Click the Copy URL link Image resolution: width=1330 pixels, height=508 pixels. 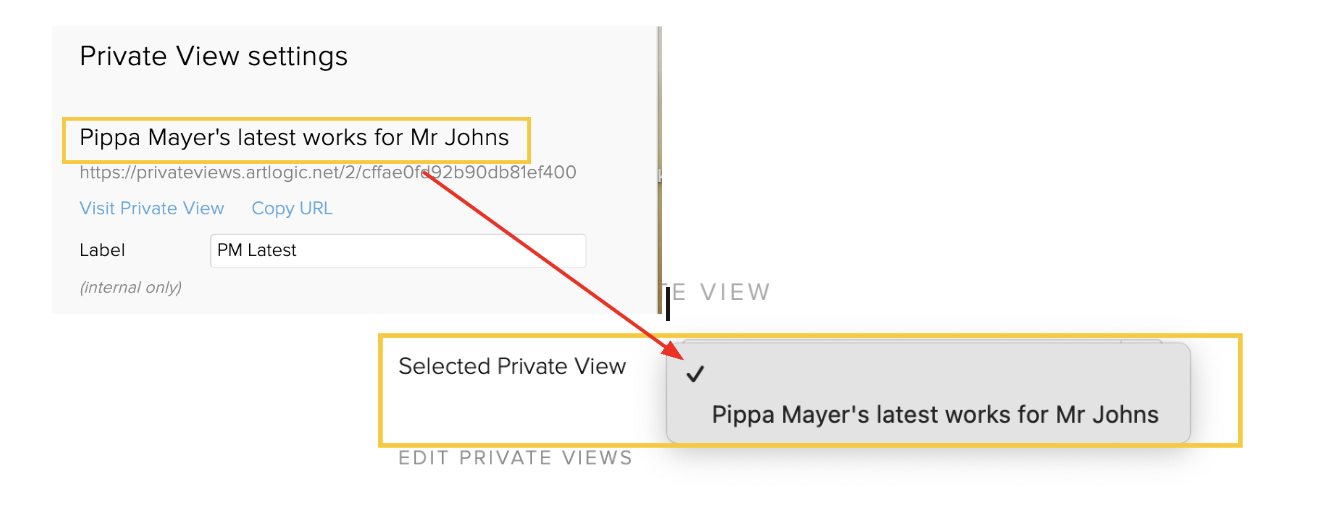pos(292,208)
